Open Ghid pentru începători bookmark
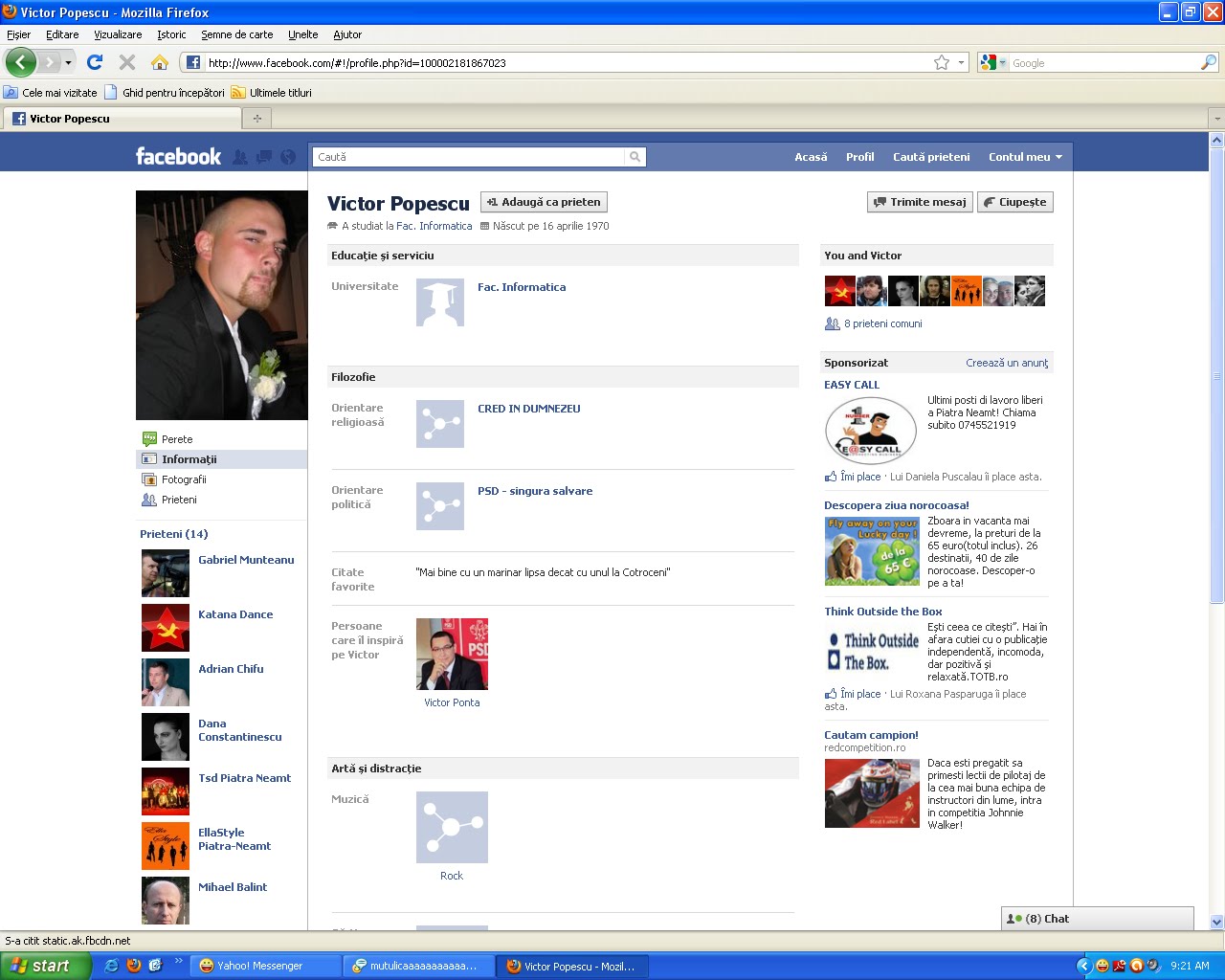 (x=165, y=93)
